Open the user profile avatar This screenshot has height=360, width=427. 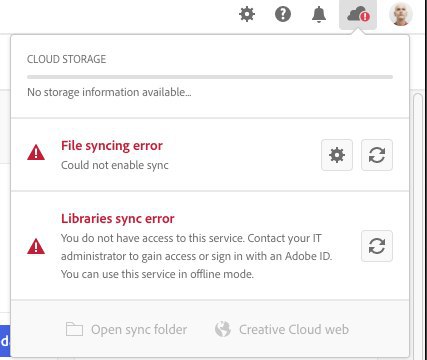click(x=401, y=14)
